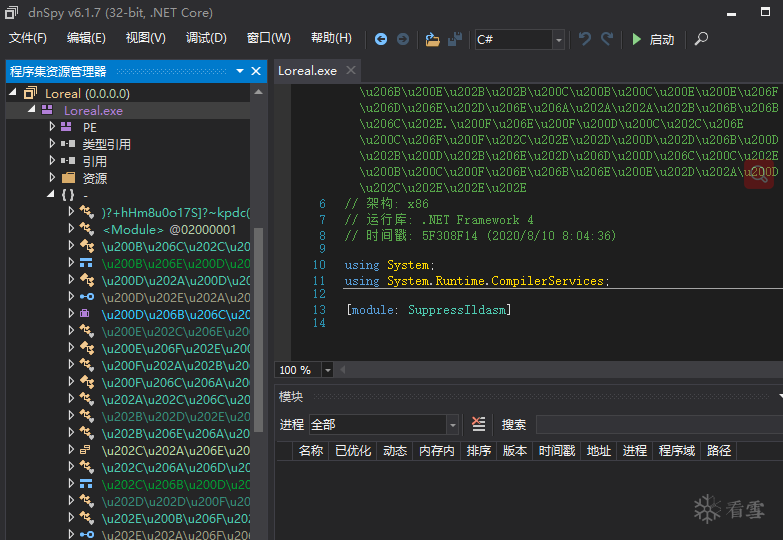
Task: Click the open file folder icon
Action: [x=432, y=39]
